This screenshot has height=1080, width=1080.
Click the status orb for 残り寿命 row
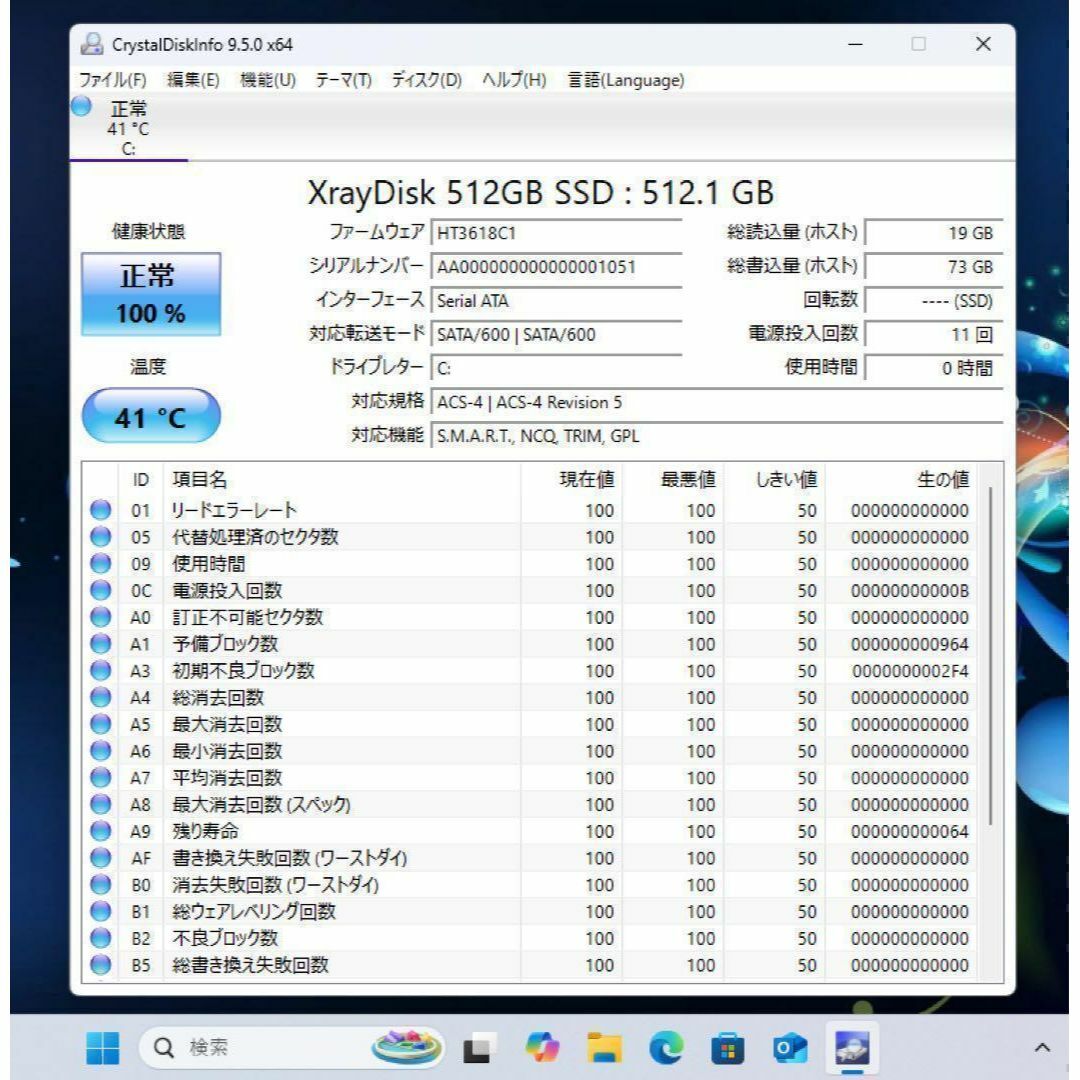coord(101,831)
